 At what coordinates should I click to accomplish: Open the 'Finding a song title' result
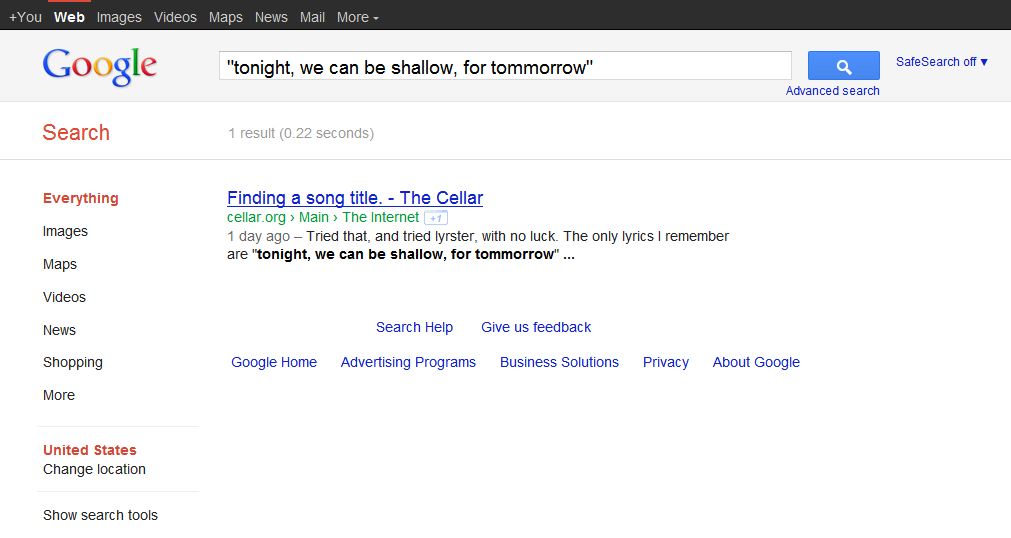(x=355, y=198)
